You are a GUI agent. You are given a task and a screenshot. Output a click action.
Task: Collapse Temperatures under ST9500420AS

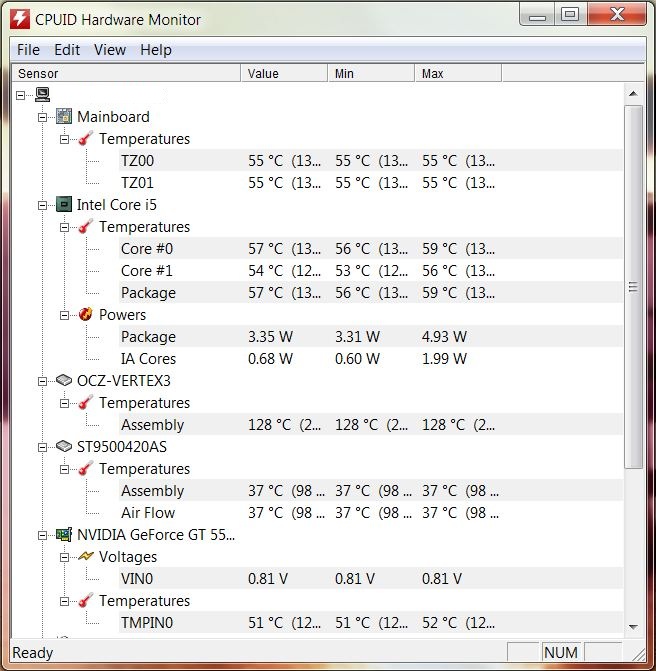tap(64, 469)
